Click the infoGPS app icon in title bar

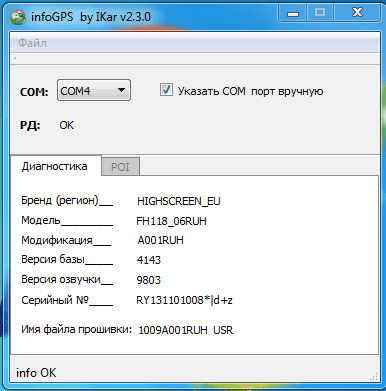pyautogui.click(x=18, y=17)
